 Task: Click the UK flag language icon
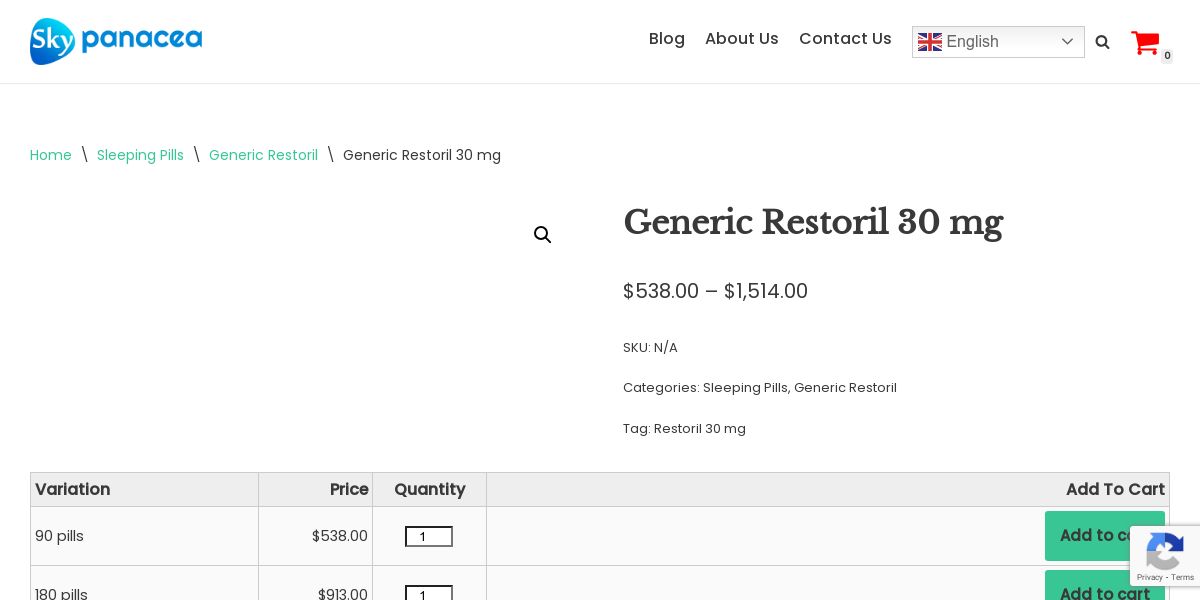coord(930,42)
